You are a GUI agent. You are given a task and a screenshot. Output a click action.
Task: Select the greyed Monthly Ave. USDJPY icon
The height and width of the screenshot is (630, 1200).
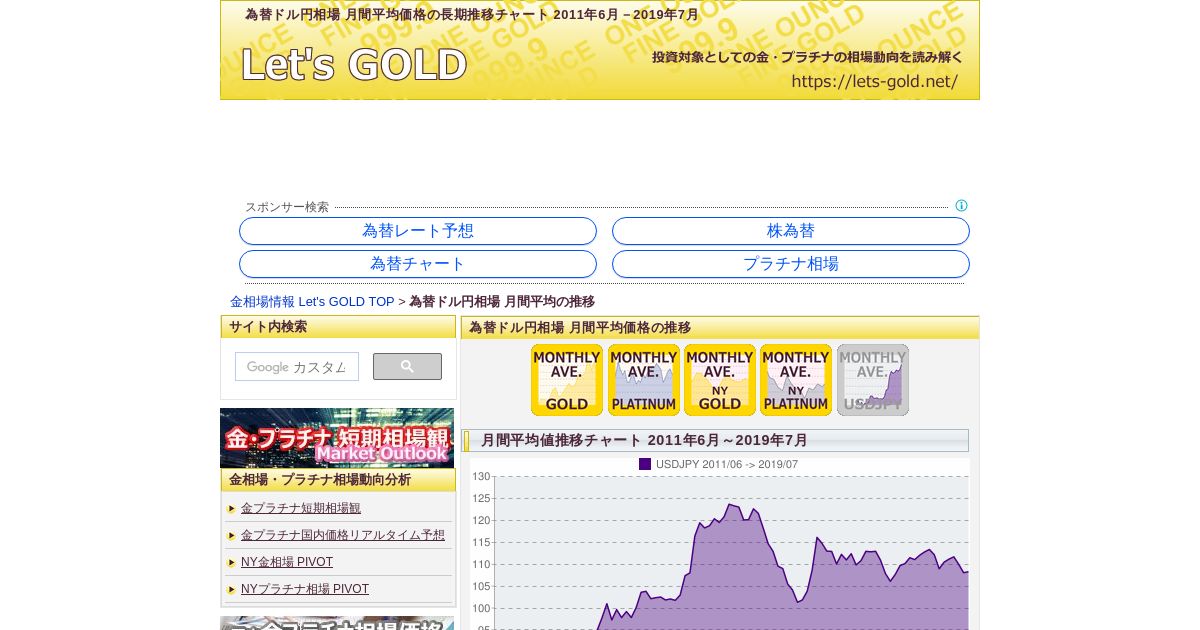click(x=873, y=380)
